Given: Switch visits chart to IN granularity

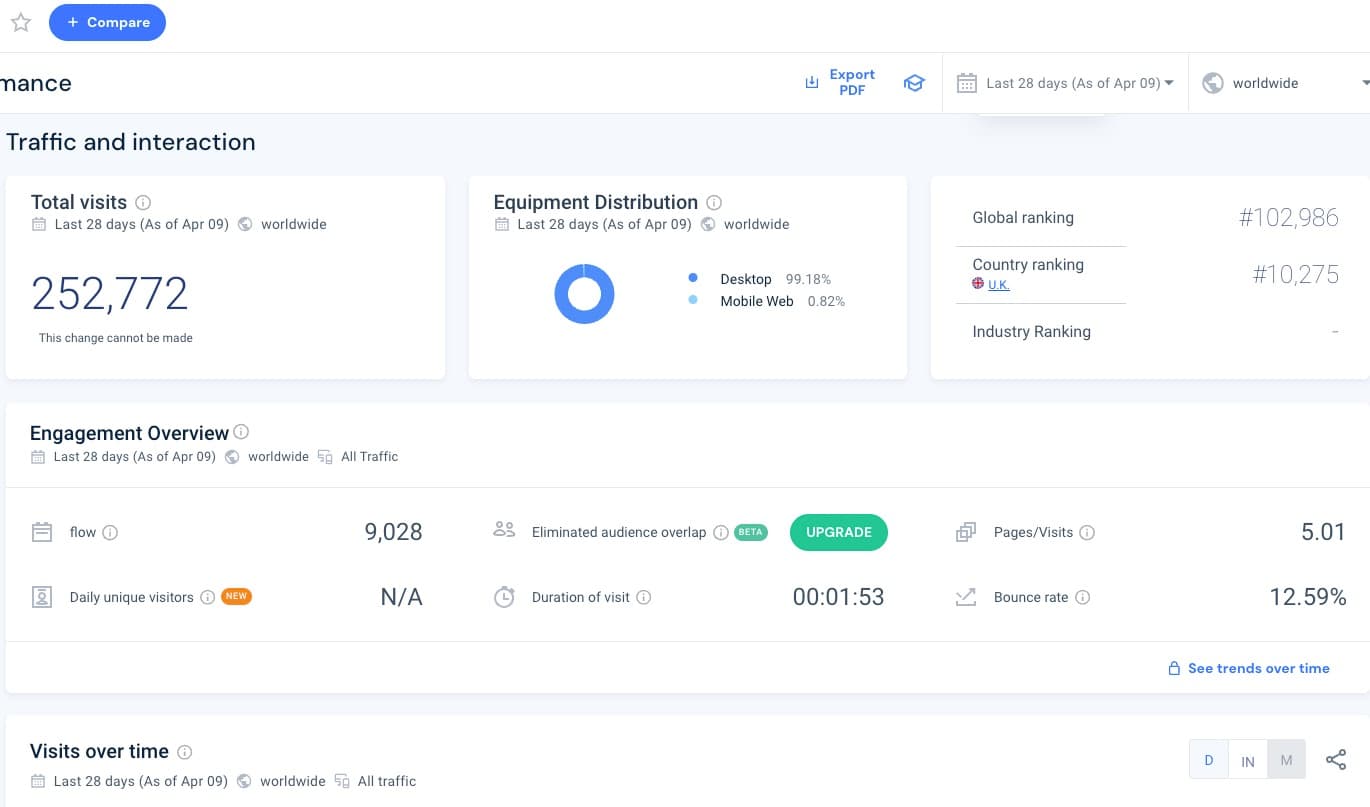Looking at the screenshot, I should (1247, 759).
